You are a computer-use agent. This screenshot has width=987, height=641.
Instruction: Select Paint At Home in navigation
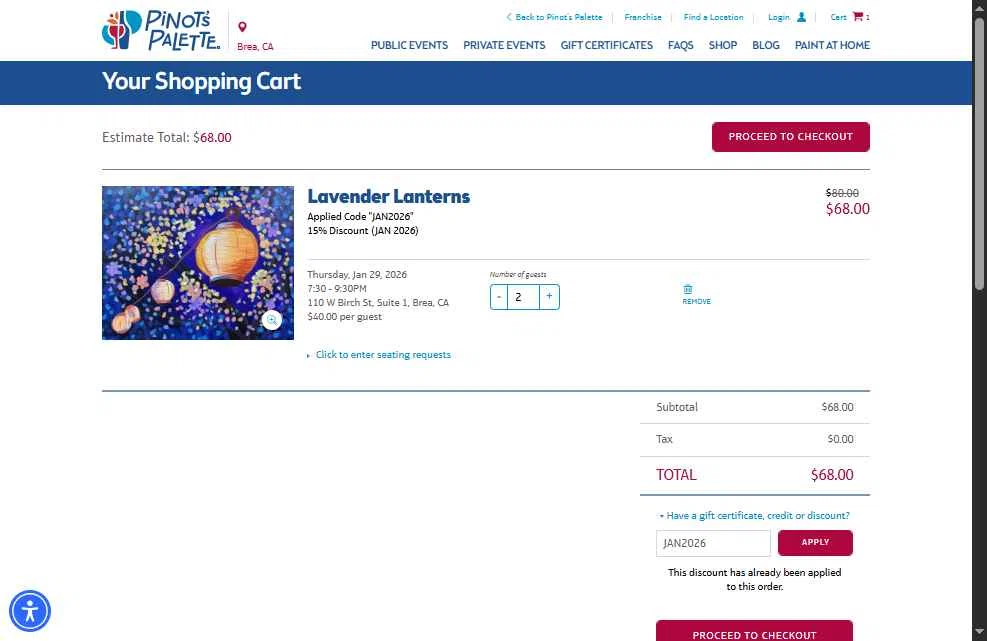(832, 45)
